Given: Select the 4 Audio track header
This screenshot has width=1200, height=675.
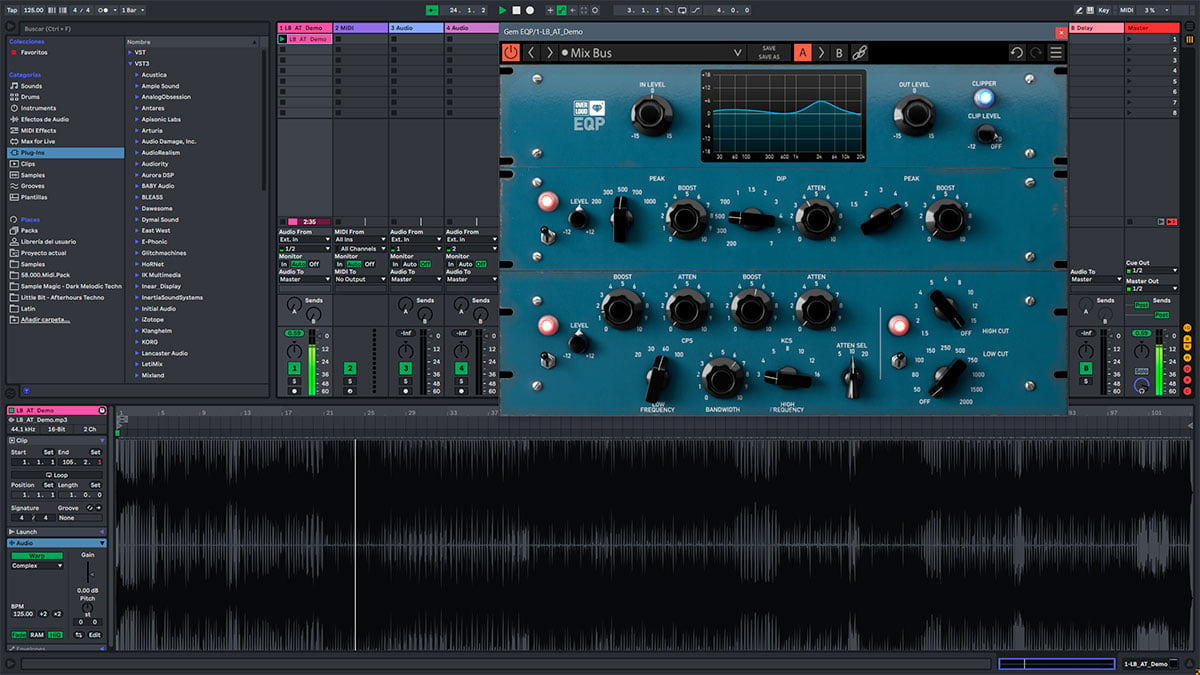Looking at the screenshot, I should coord(472,28).
